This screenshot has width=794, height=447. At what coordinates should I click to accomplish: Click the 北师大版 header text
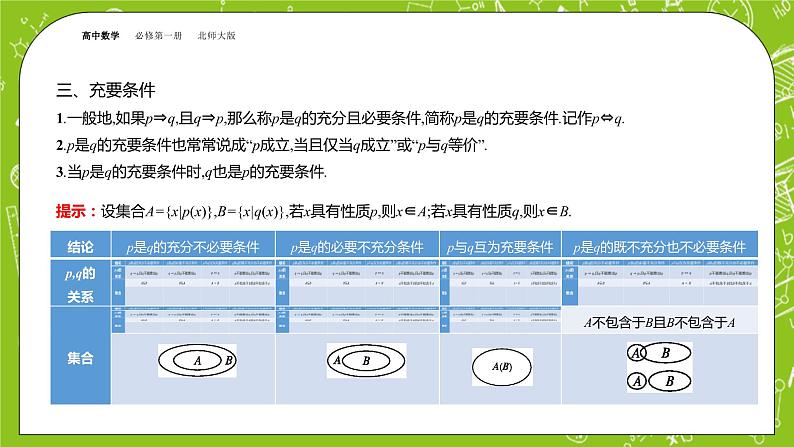coord(217,35)
